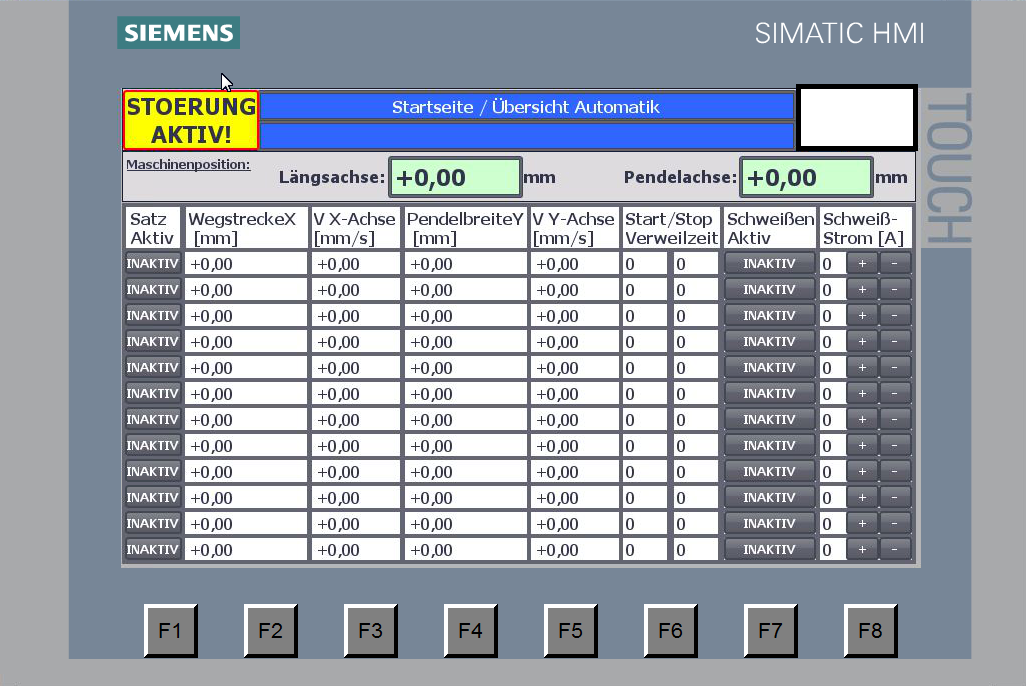
Task: Click the minus button in last row
Action: point(894,549)
